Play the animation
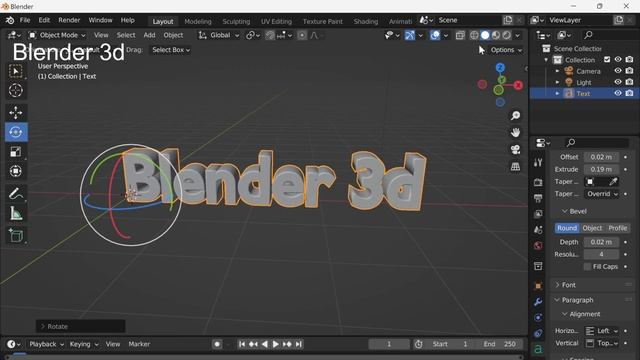This screenshot has height=360, width=640. (x=276, y=344)
